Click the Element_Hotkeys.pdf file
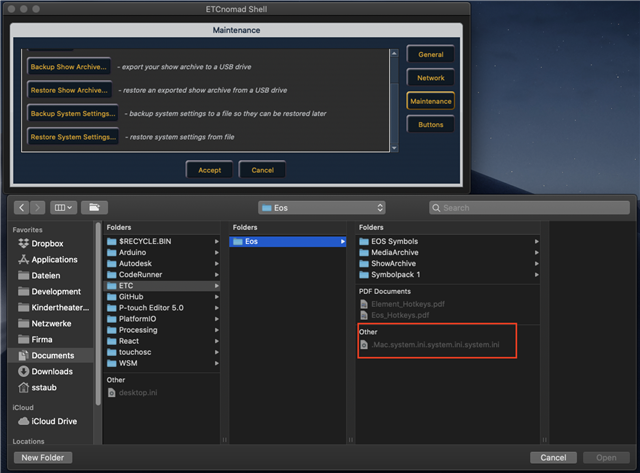The image size is (640, 473). [x=402, y=304]
